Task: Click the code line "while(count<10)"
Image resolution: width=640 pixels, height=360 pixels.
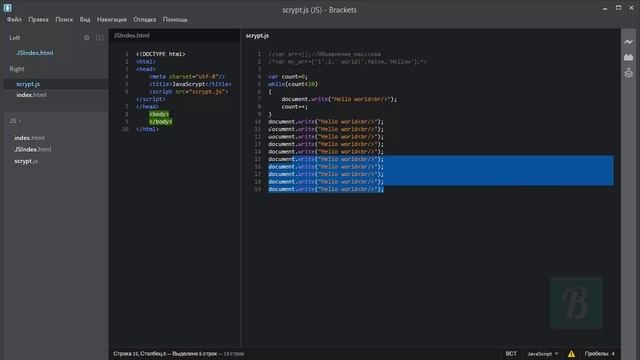Action: coord(293,84)
